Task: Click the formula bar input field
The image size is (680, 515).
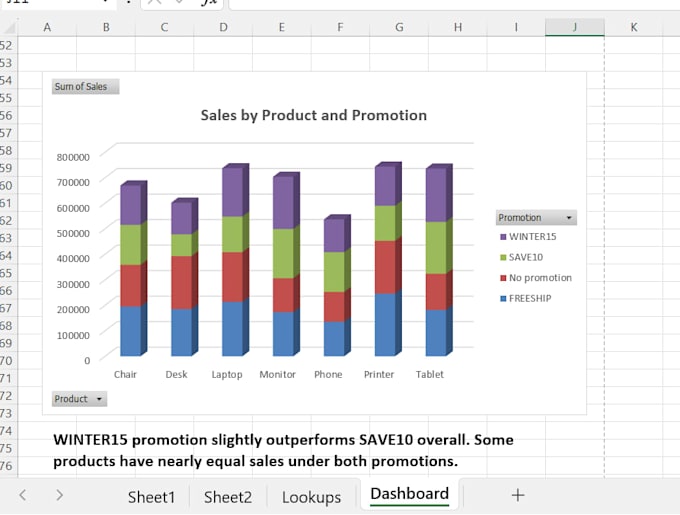Action: pos(454,3)
